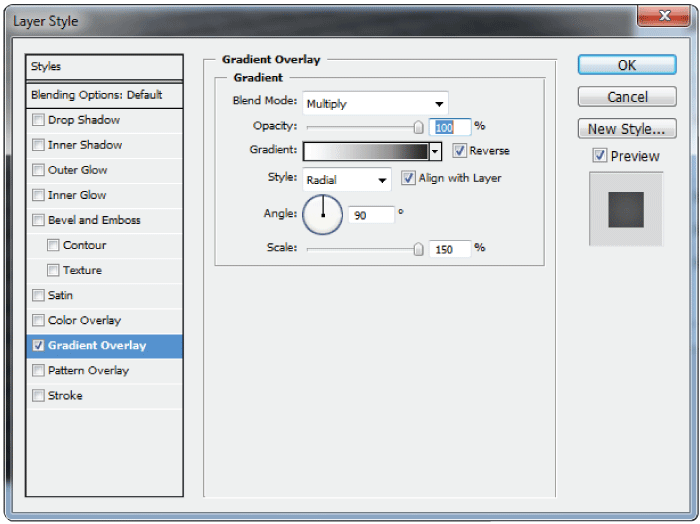Screen dimensions: 700x524
Task: Click the Opacity slider handle
Action: [418, 127]
